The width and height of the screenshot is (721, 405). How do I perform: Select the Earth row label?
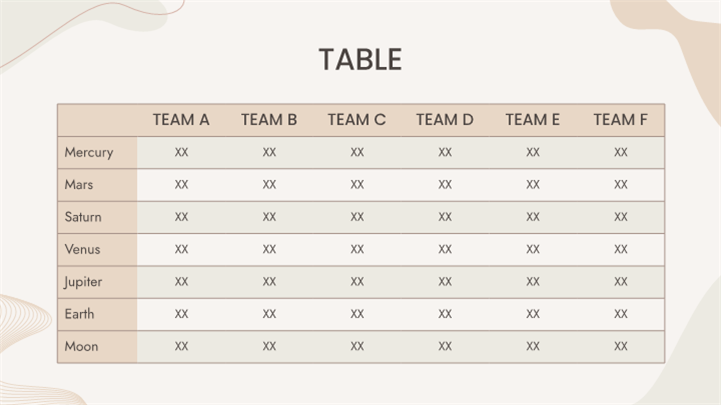pos(80,314)
